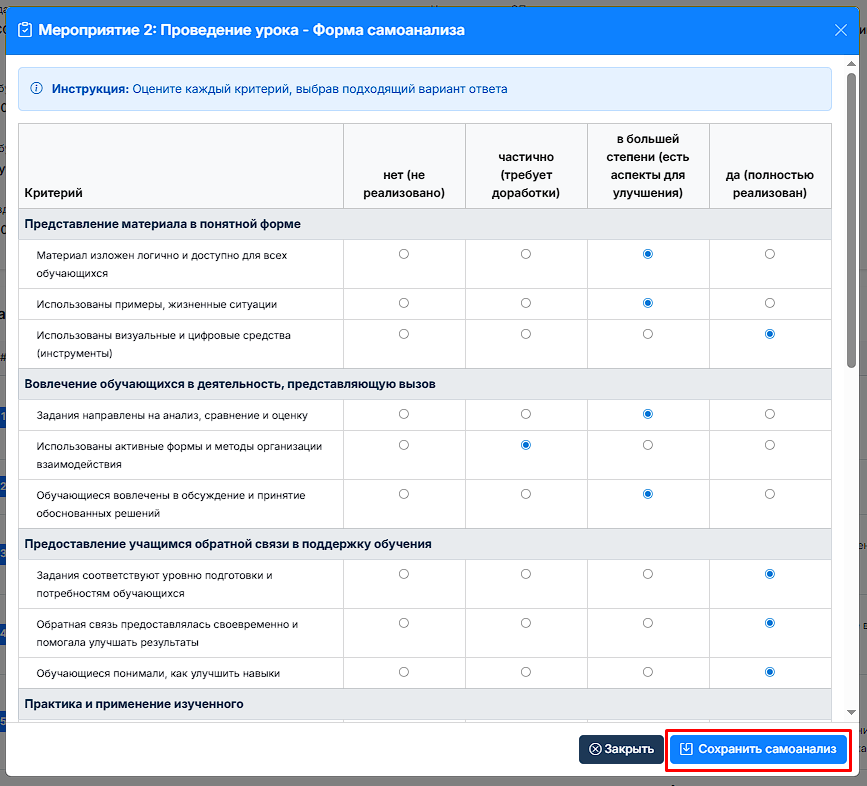Select 'нет' for Использованы визуальные и цифровые средства
867x786 pixels.
tap(404, 334)
